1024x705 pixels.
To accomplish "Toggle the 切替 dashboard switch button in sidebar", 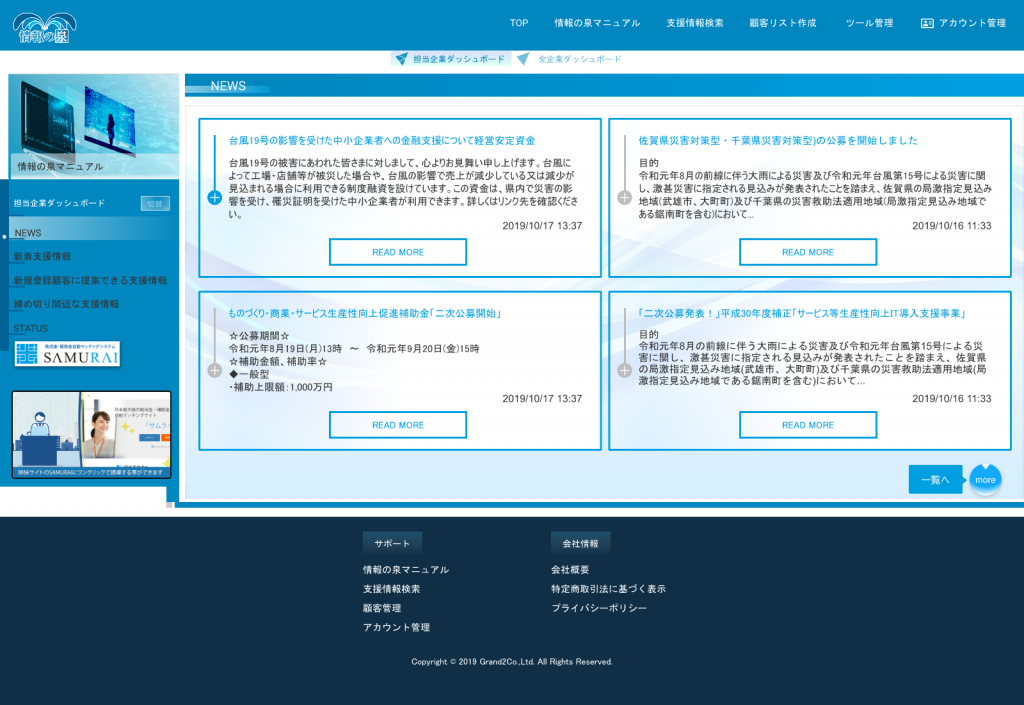I will click(155, 203).
